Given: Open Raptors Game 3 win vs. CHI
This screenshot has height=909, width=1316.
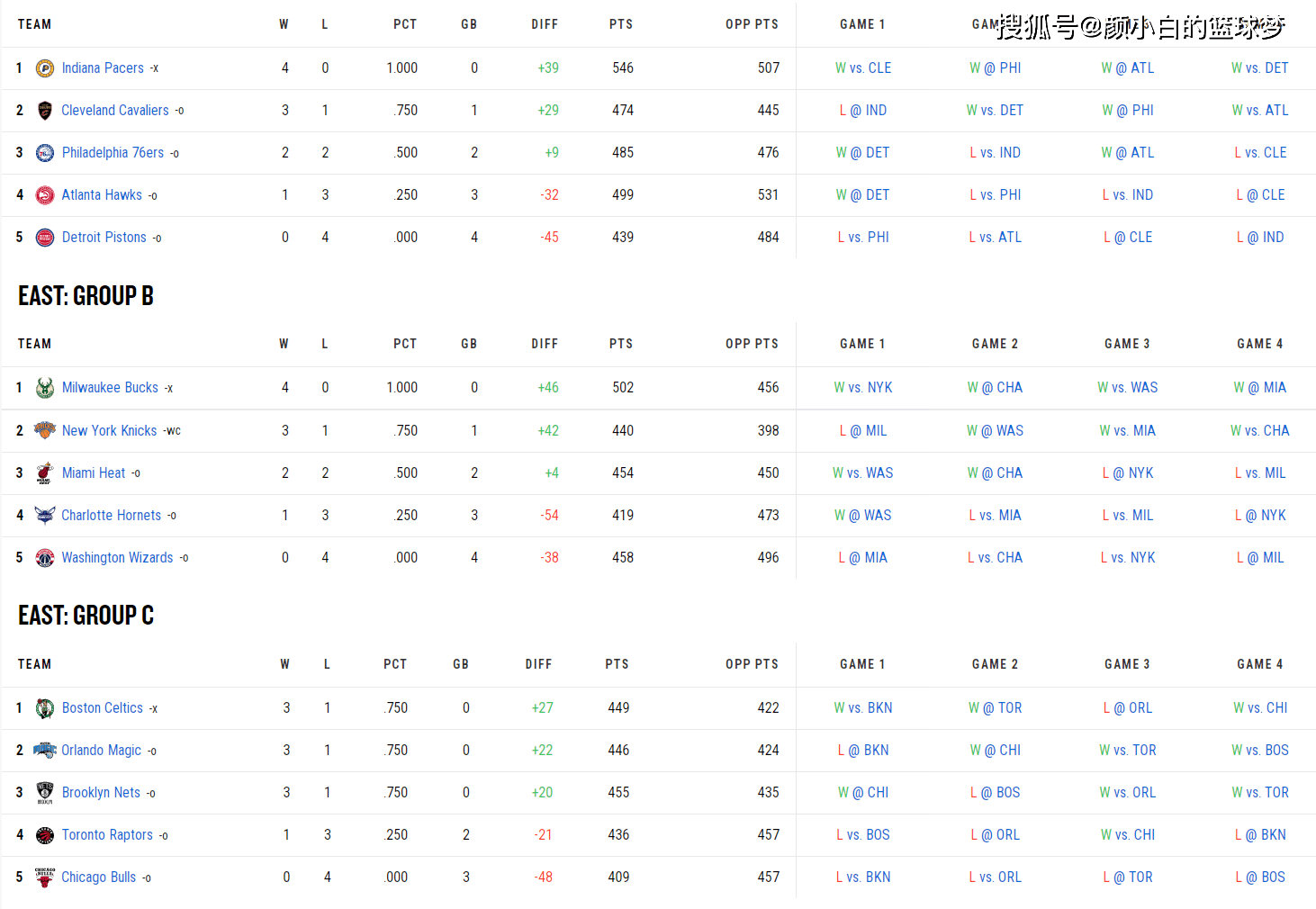Looking at the screenshot, I should click(x=1128, y=835).
